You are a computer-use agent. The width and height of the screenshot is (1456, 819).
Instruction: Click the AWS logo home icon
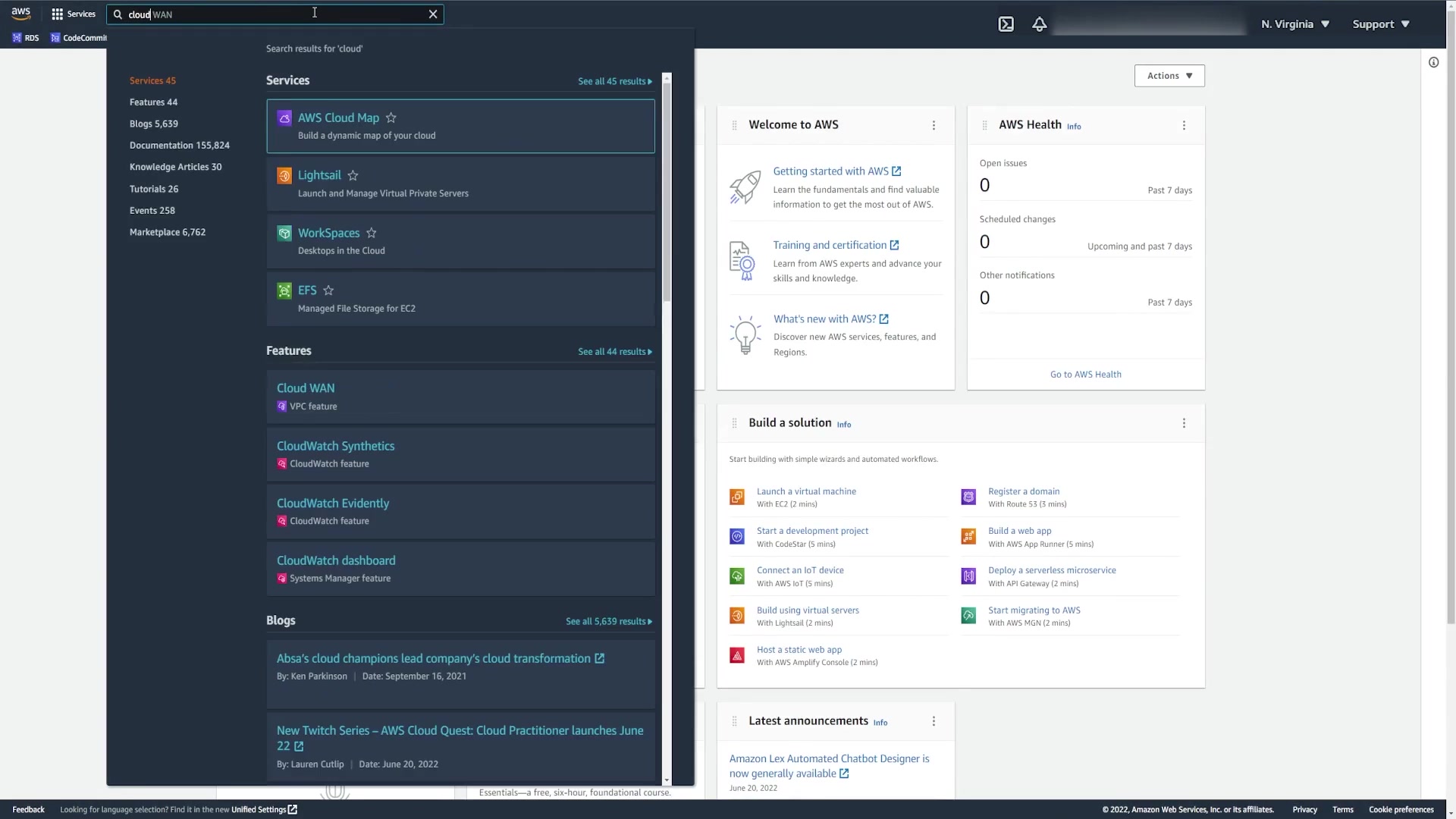[x=20, y=14]
